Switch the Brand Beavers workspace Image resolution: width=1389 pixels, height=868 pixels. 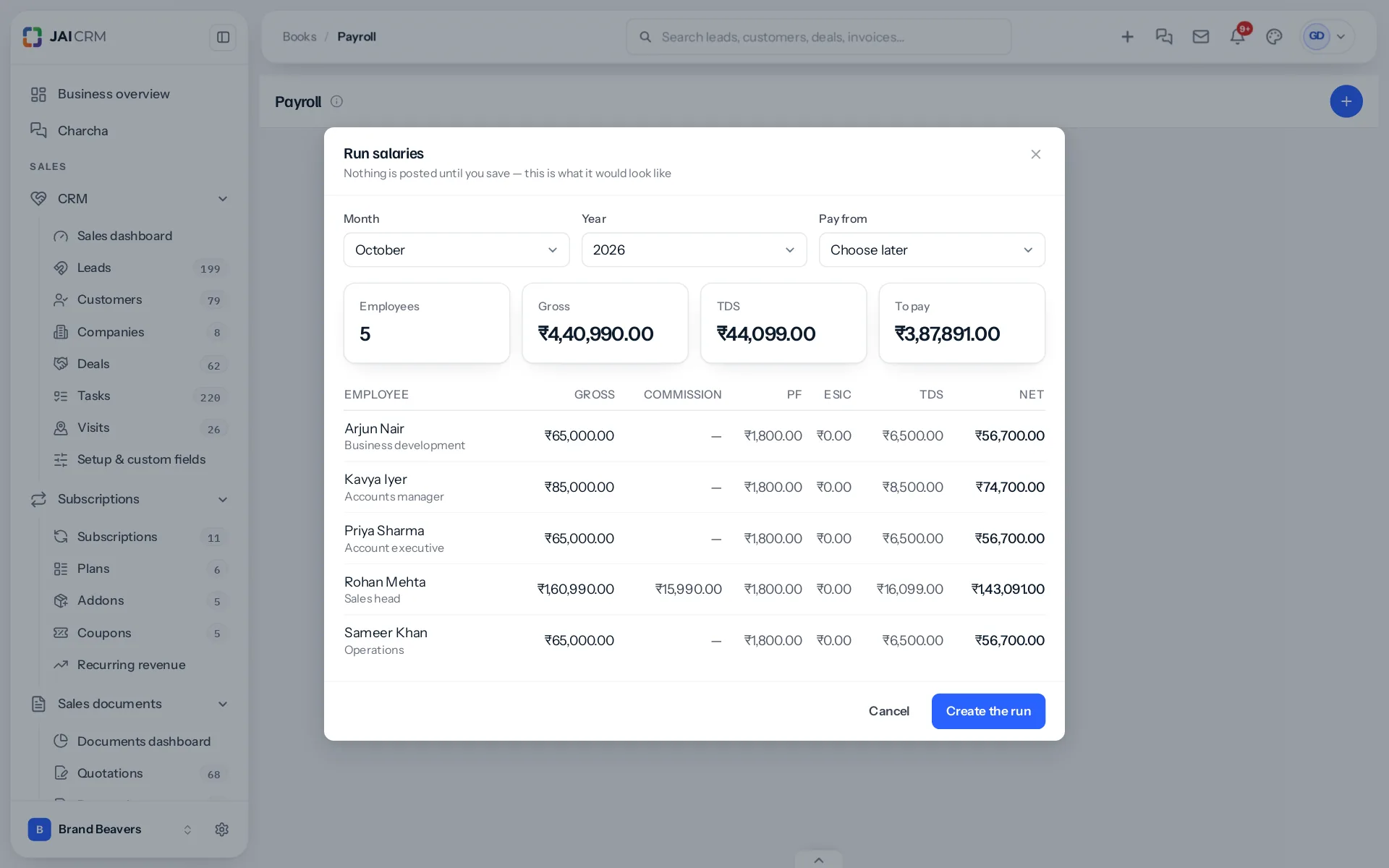[x=110, y=829]
